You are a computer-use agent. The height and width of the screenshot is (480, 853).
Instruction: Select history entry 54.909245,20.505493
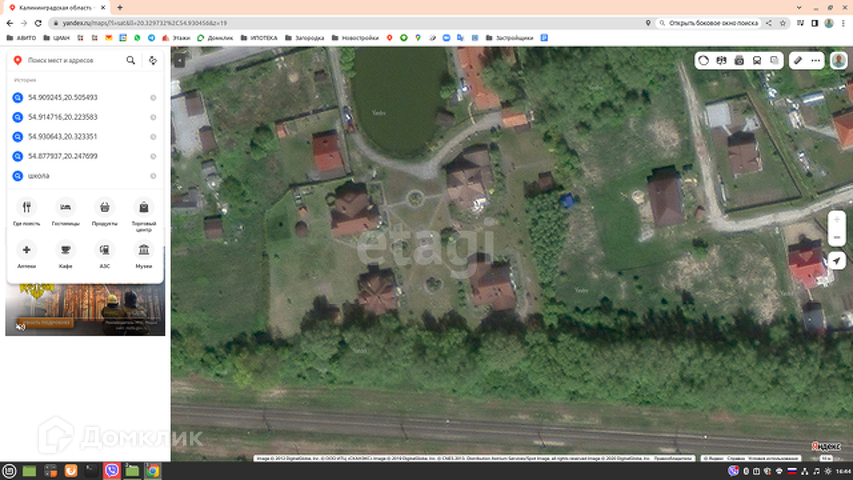tap(84, 97)
